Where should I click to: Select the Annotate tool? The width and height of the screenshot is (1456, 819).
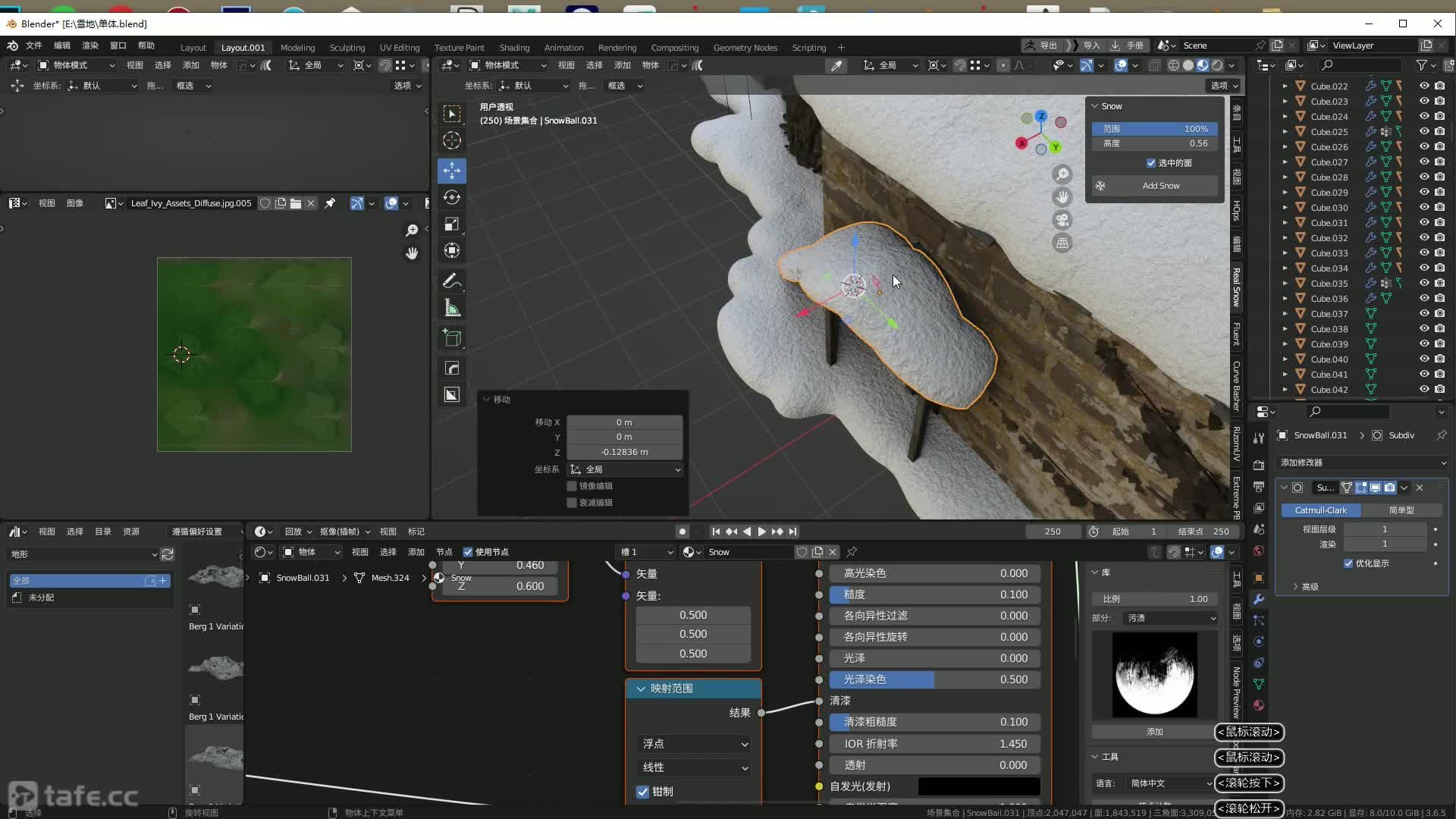coord(452,281)
